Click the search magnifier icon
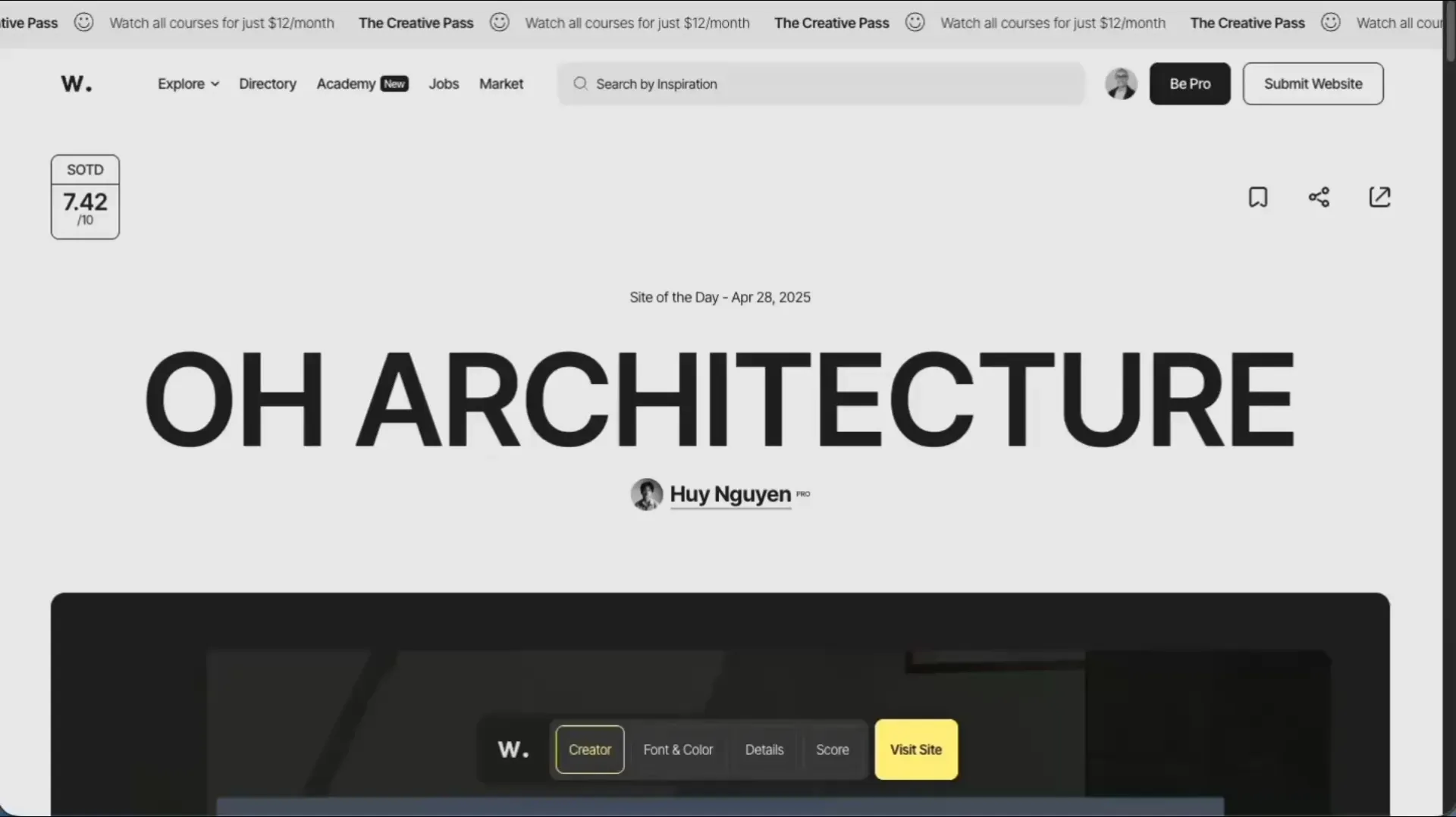This screenshot has height=817, width=1456. pos(580,83)
